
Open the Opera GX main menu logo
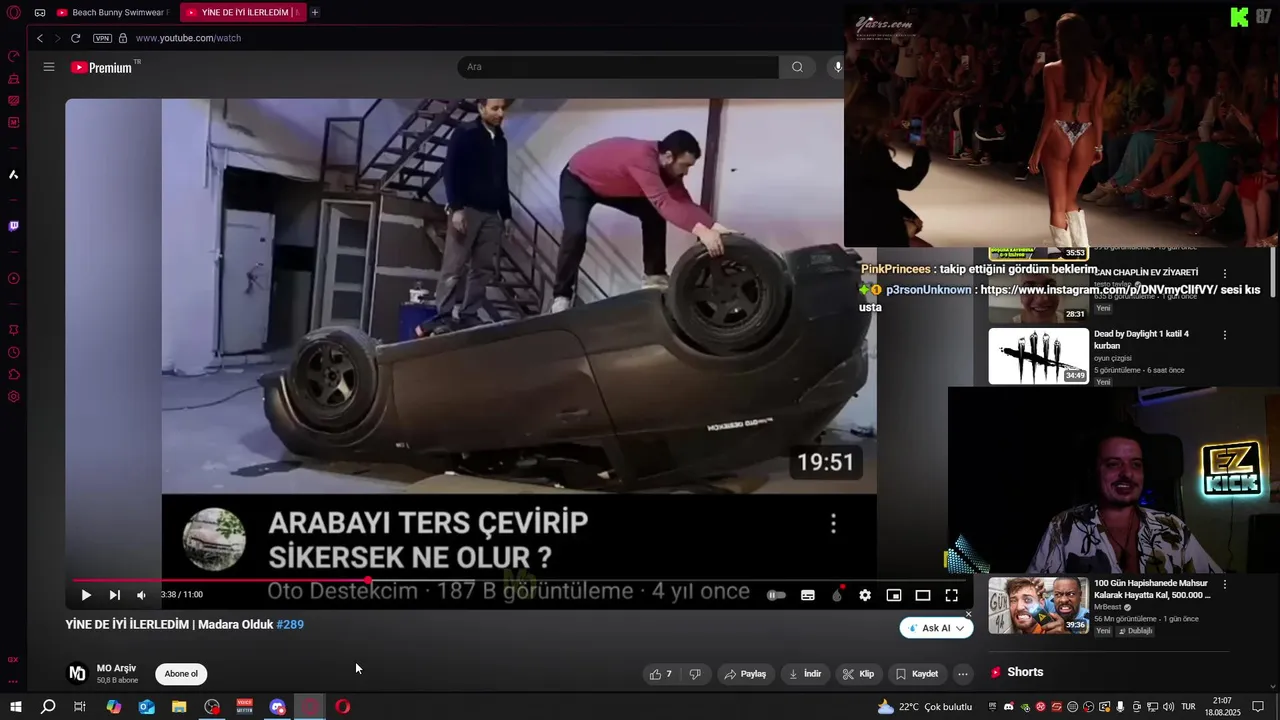coord(13,13)
